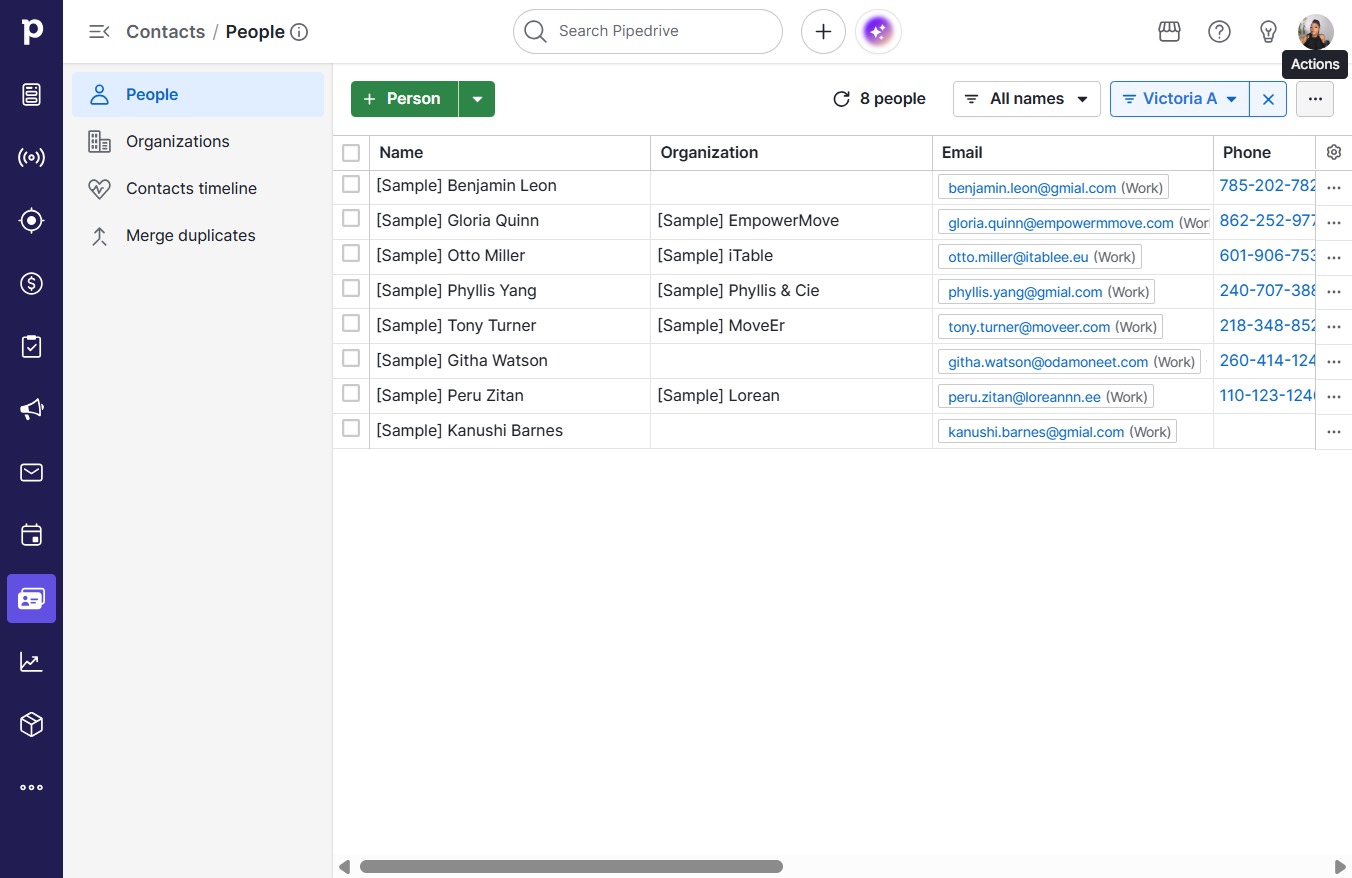1352x878 pixels.
Task: Open the Leads inbox sidebar icon
Action: [32, 95]
